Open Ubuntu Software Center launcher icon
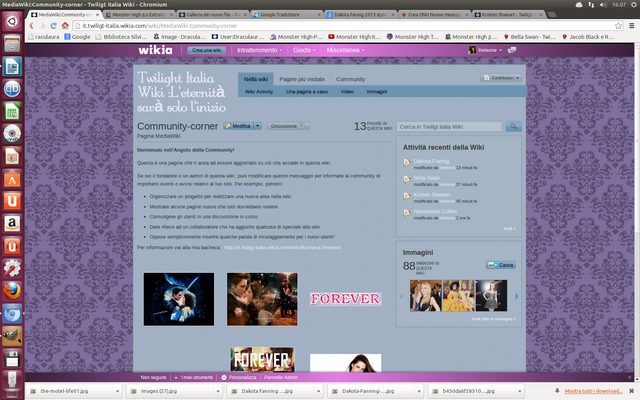Viewport: 640px width, 400px height. [x=12, y=178]
